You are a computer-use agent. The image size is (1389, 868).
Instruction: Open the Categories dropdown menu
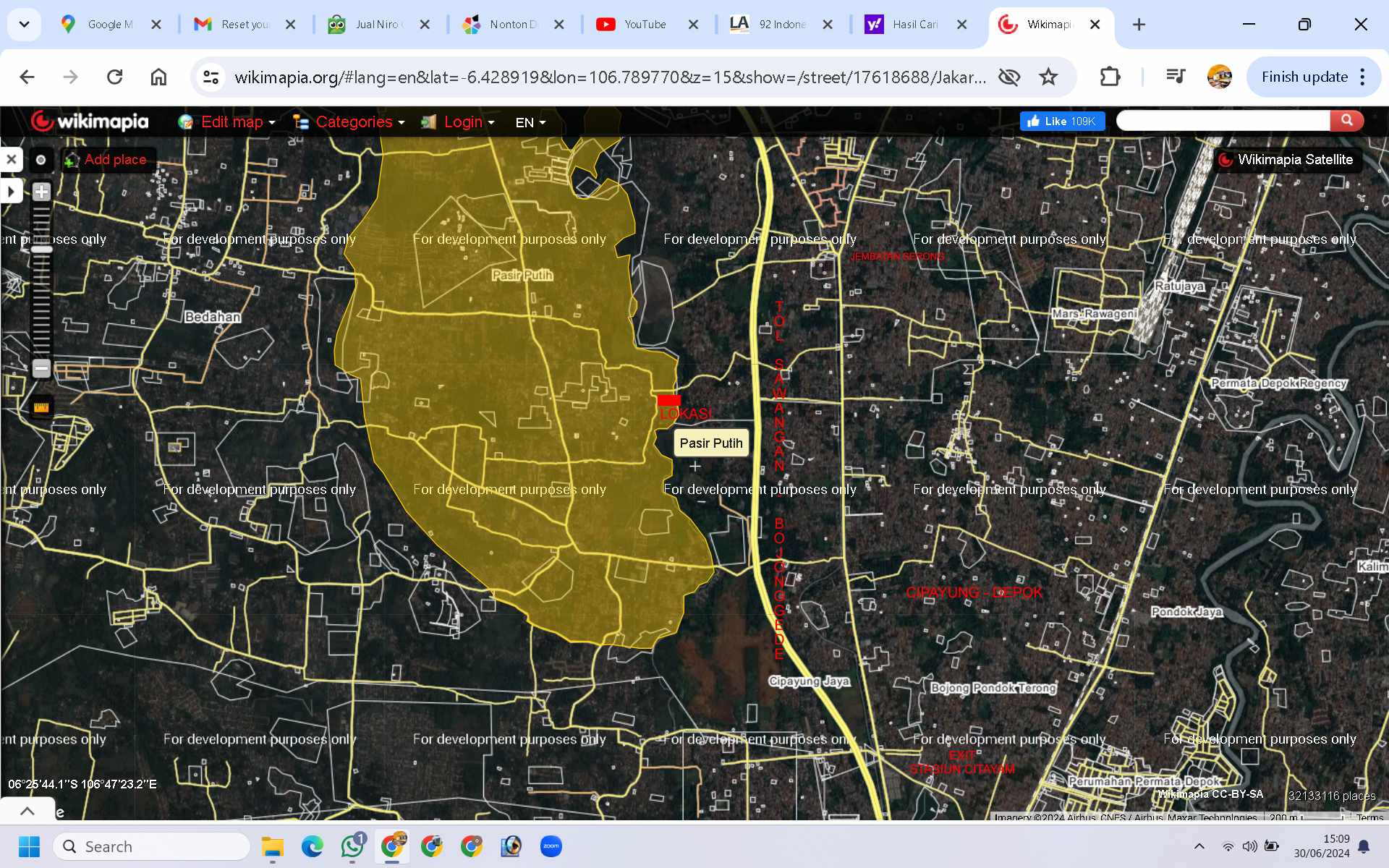pos(354,122)
